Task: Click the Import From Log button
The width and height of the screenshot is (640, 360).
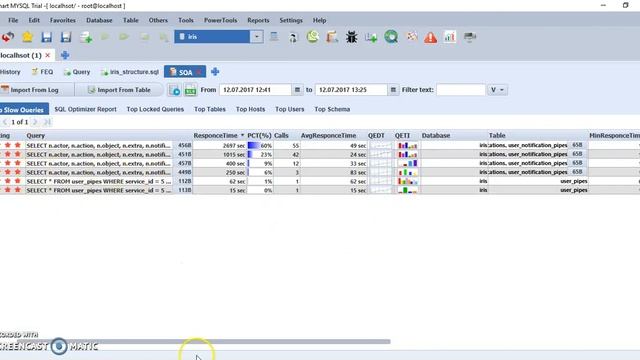Action: (34, 90)
